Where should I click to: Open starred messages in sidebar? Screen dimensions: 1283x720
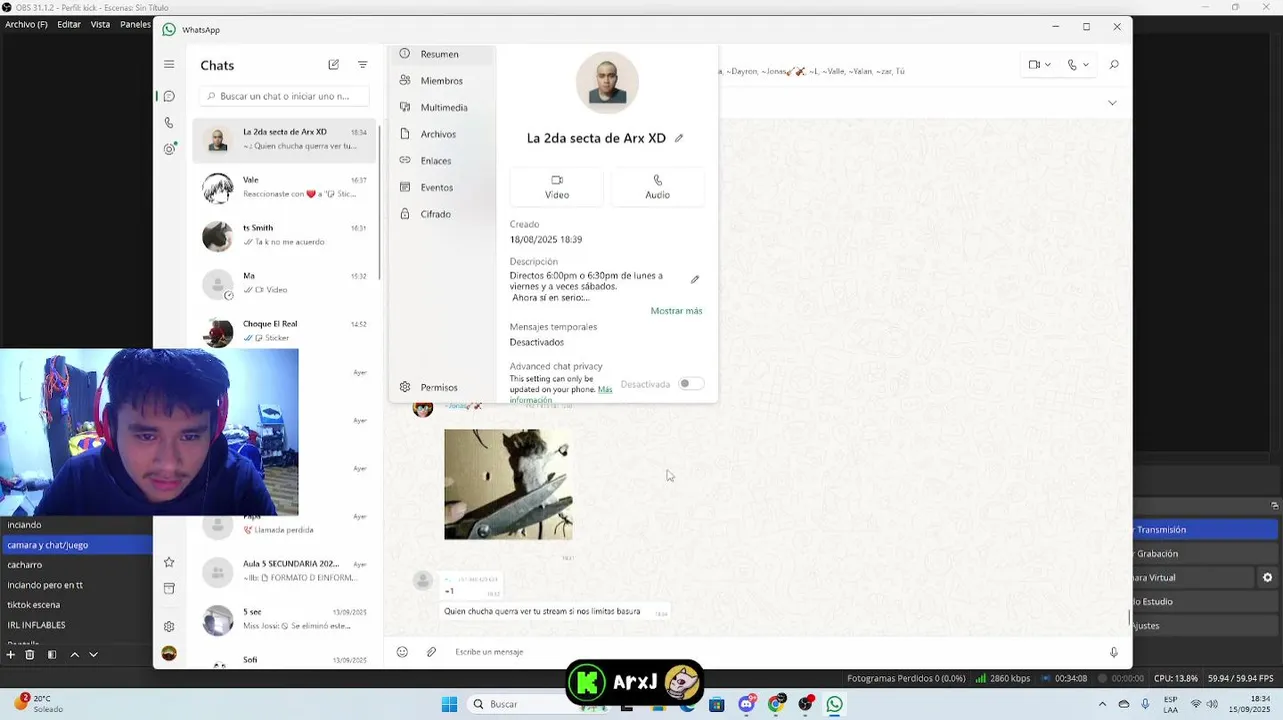coord(169,562)
